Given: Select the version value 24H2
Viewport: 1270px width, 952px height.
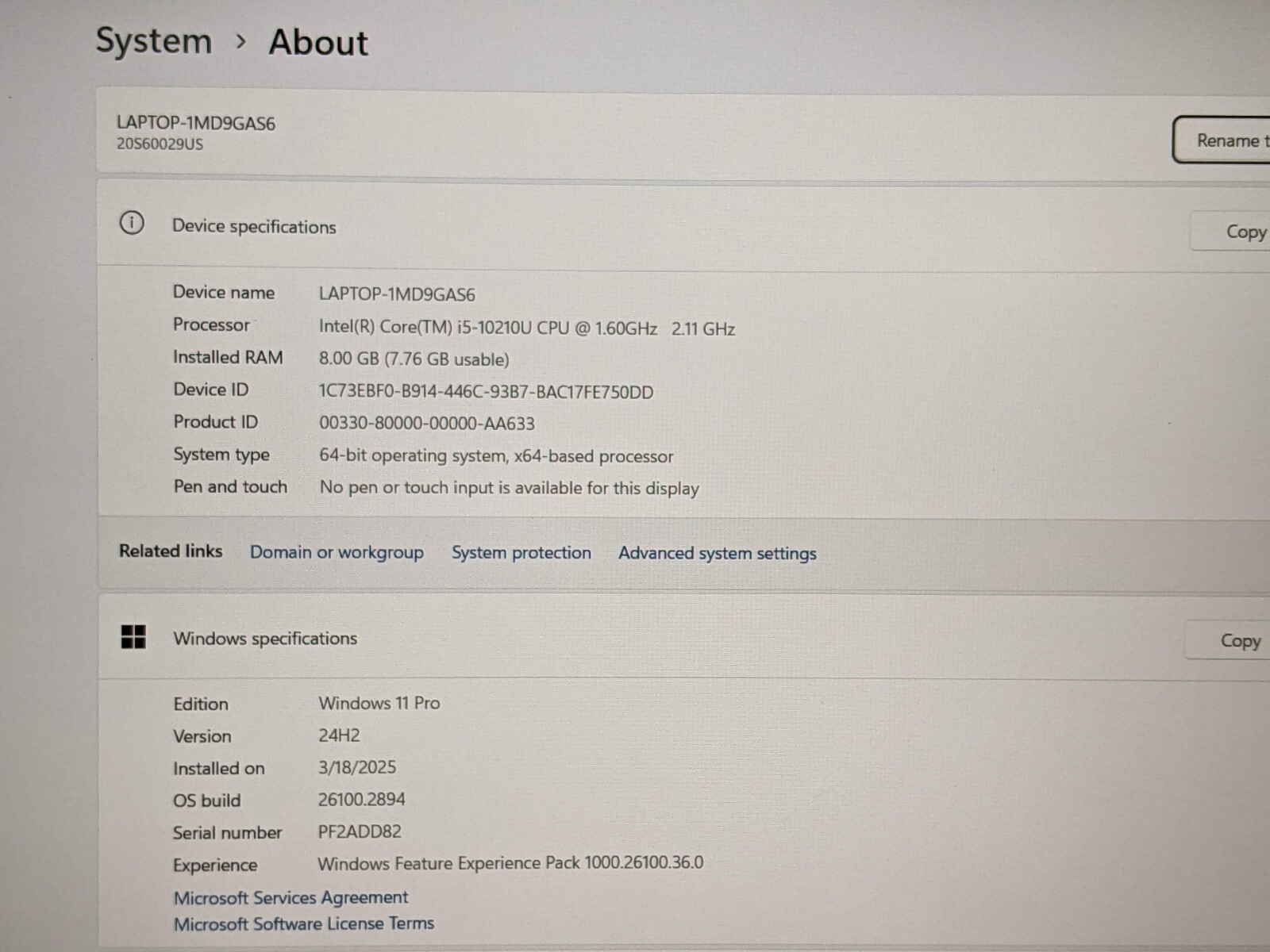Looking at the screenshot, I should 339,735.
